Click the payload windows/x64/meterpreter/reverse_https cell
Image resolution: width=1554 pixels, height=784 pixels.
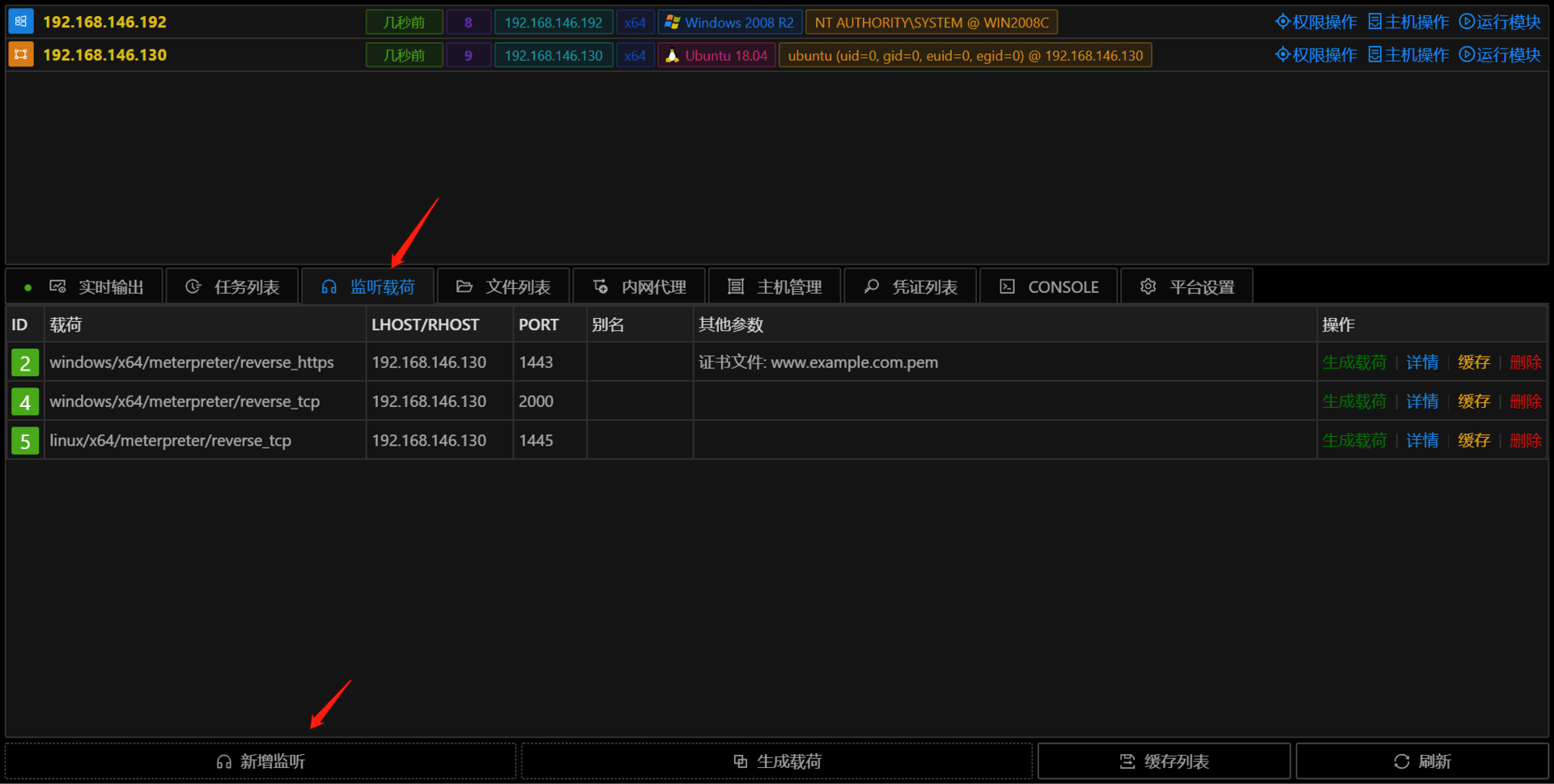tap(205, 362)
